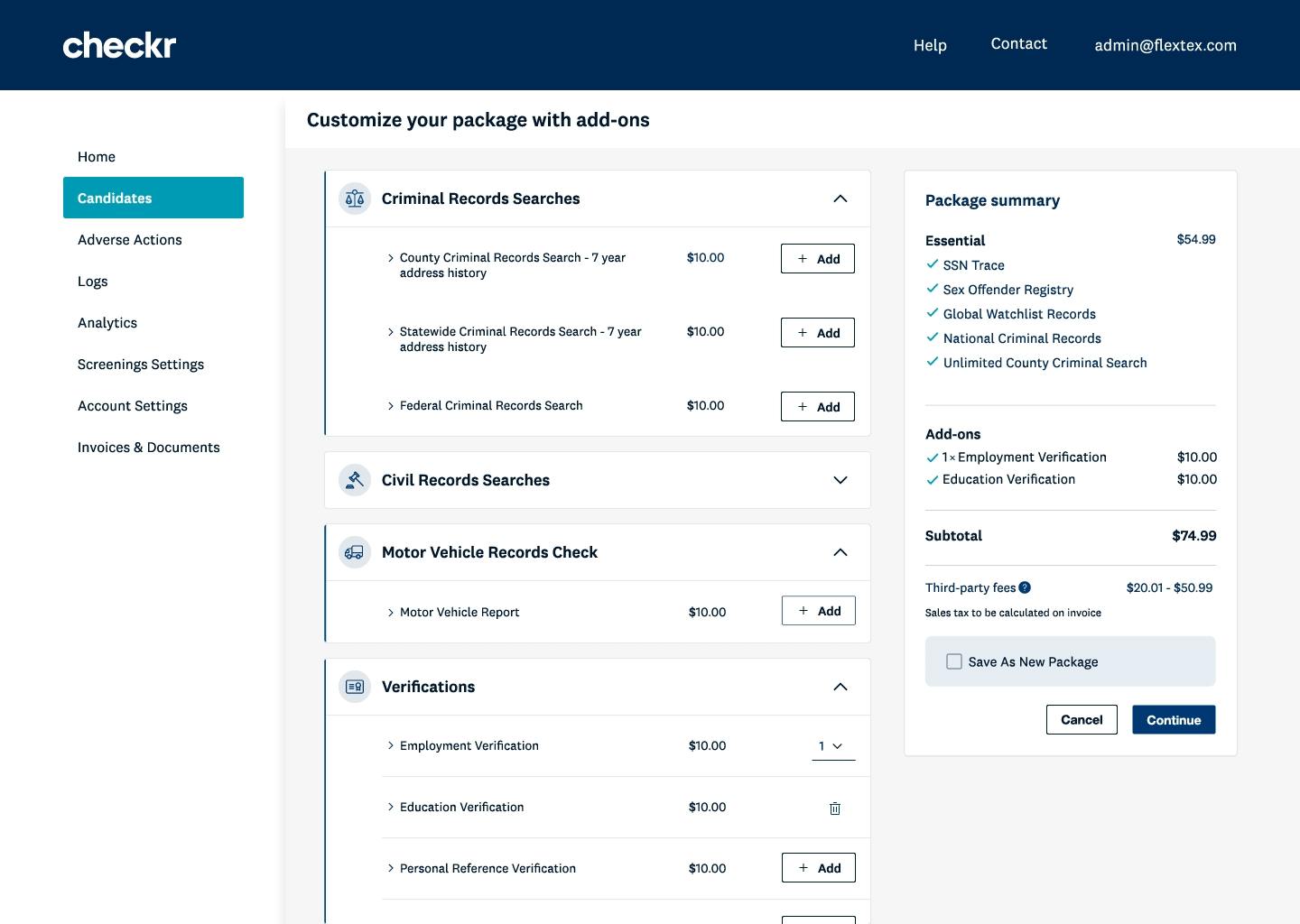Click Unlimited County Criminal Search item
This screenshot has height=924, width=1300.
coord(1045,363)
